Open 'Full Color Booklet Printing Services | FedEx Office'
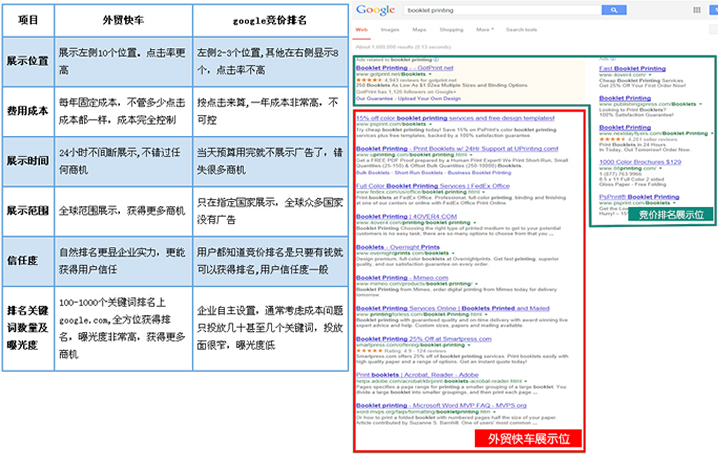 click(433, 186)
